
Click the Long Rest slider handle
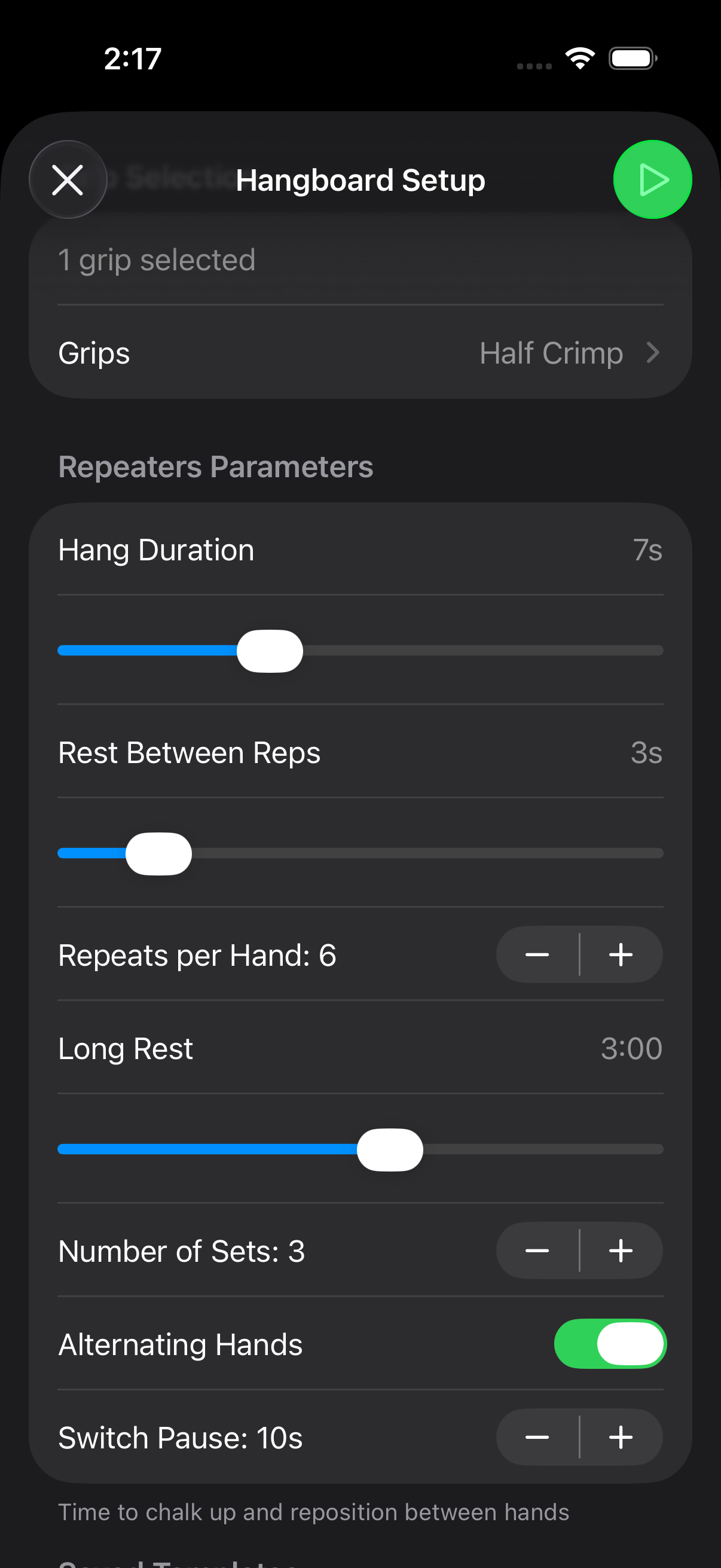390,1149
